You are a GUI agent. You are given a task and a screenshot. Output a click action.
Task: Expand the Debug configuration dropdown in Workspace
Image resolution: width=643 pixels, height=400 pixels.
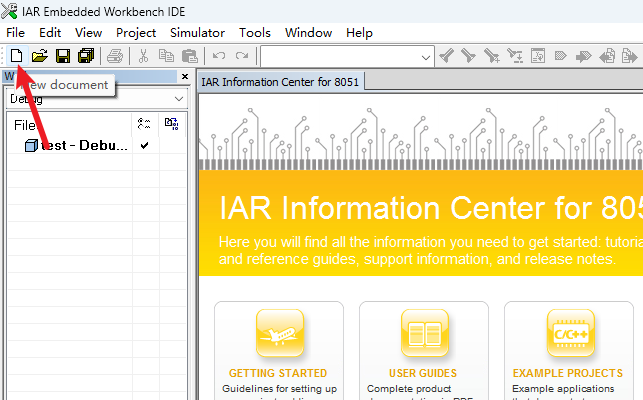(x=178, y=99)
